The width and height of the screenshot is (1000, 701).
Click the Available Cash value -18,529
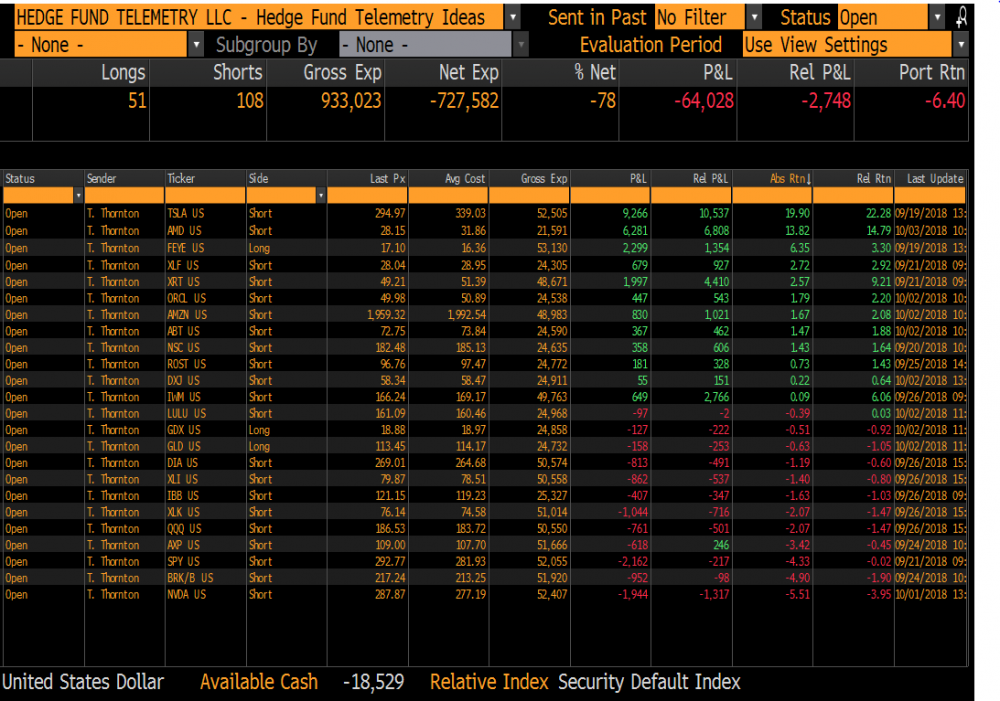[374, 682]
